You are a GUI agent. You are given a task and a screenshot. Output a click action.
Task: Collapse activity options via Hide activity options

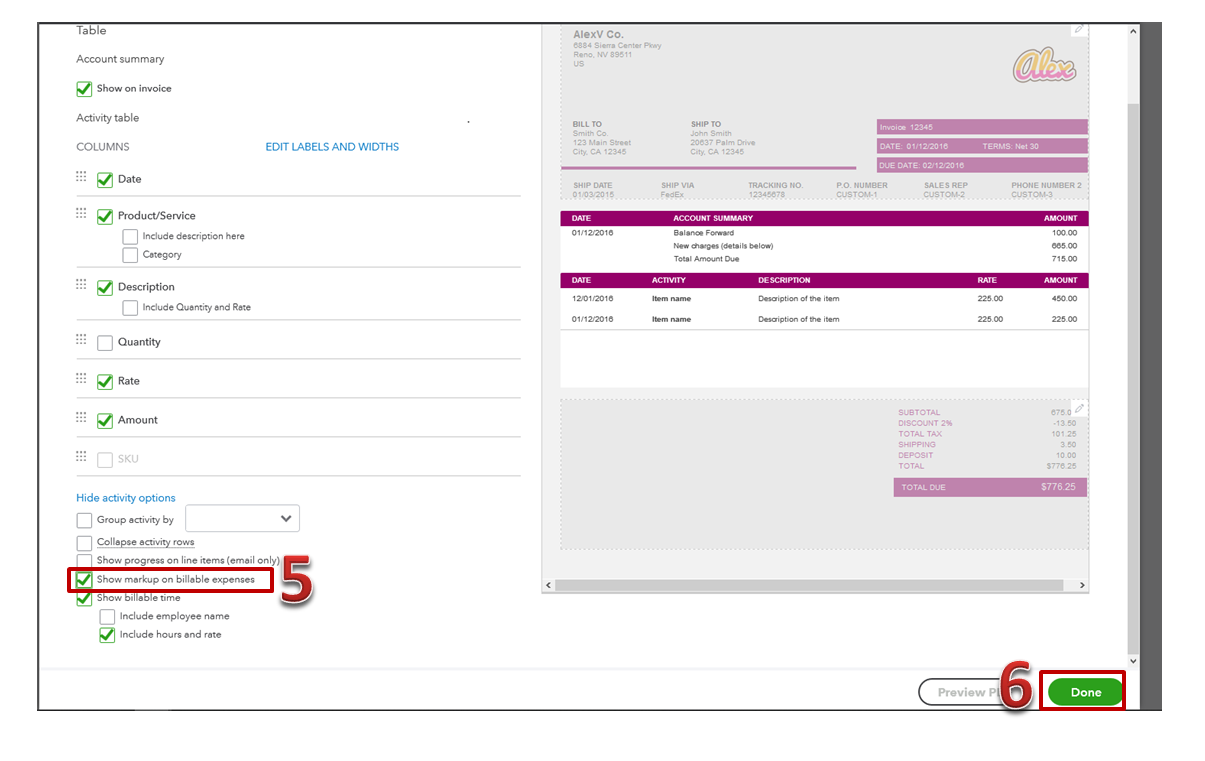pos(125,497)
